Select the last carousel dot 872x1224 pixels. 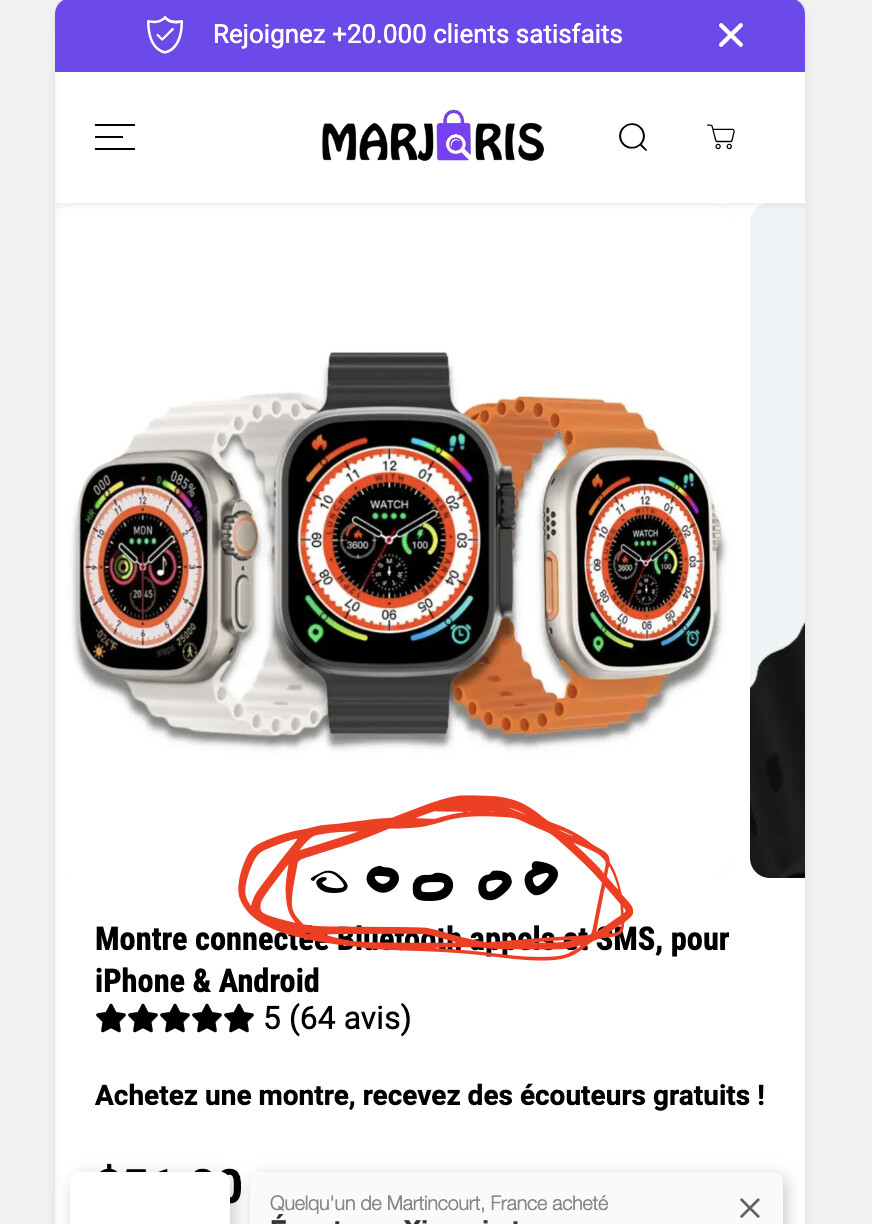click(541, 877)
